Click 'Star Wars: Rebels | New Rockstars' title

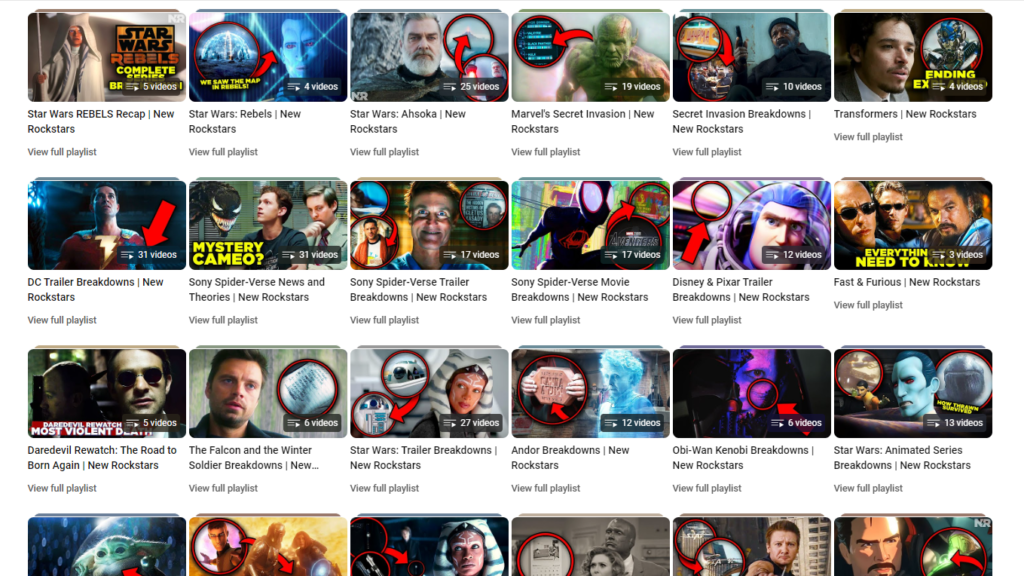tap(244, 121)
